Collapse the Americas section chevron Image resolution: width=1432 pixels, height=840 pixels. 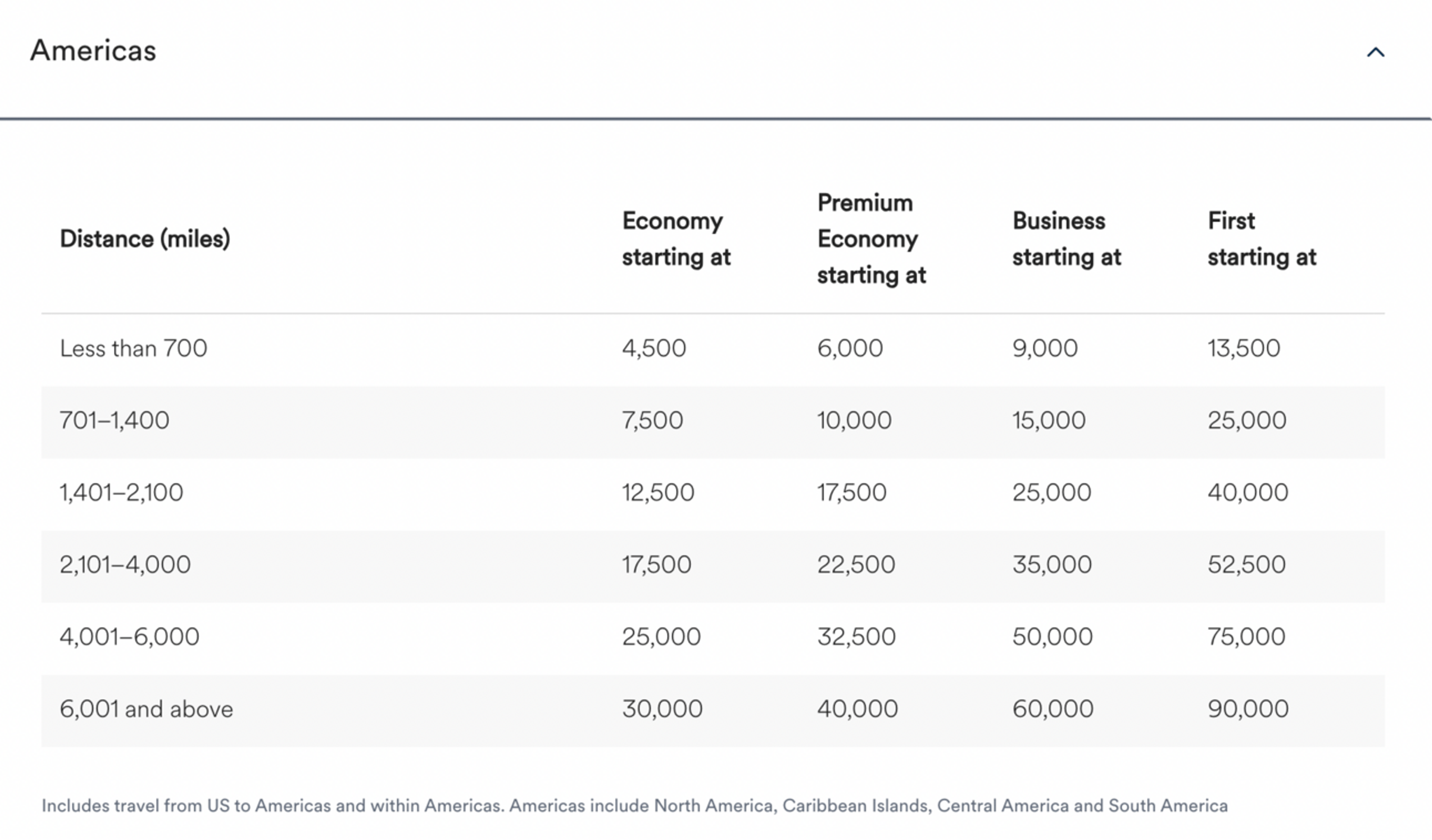(1375, 52)
